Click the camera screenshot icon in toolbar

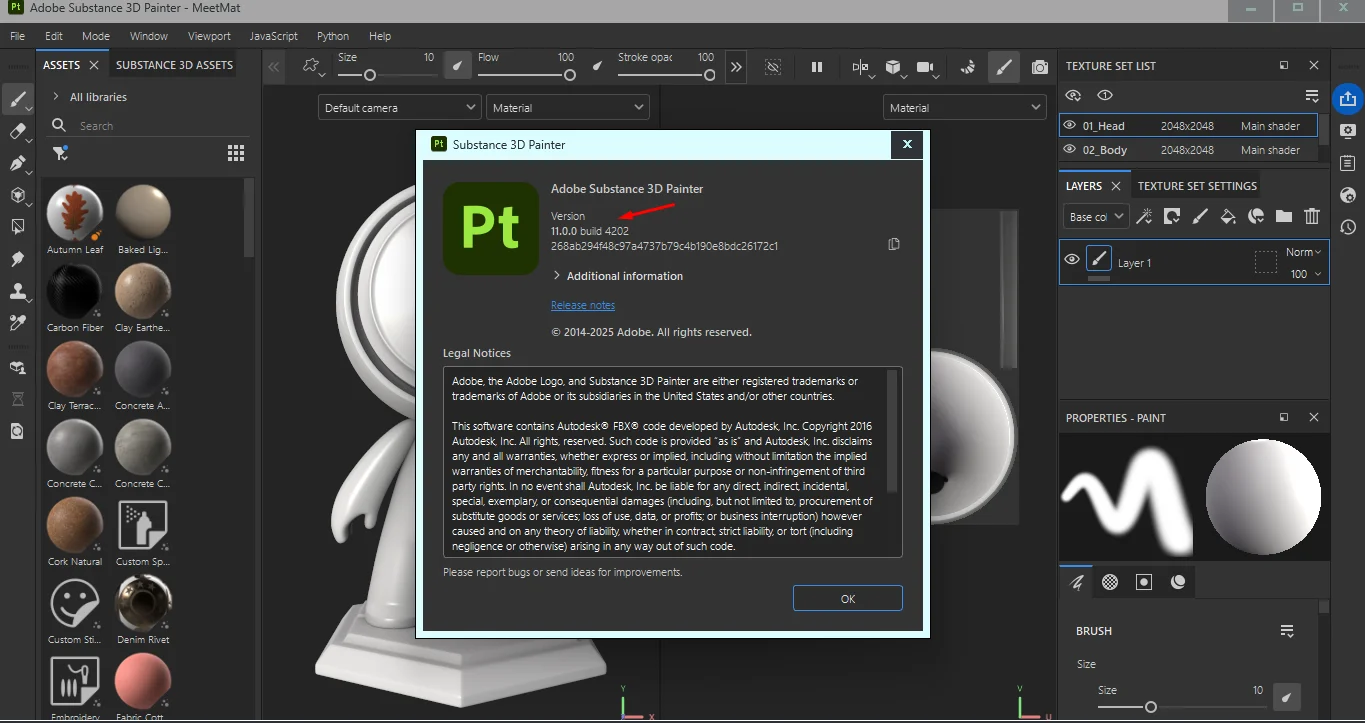click(x=1040, y=67)
